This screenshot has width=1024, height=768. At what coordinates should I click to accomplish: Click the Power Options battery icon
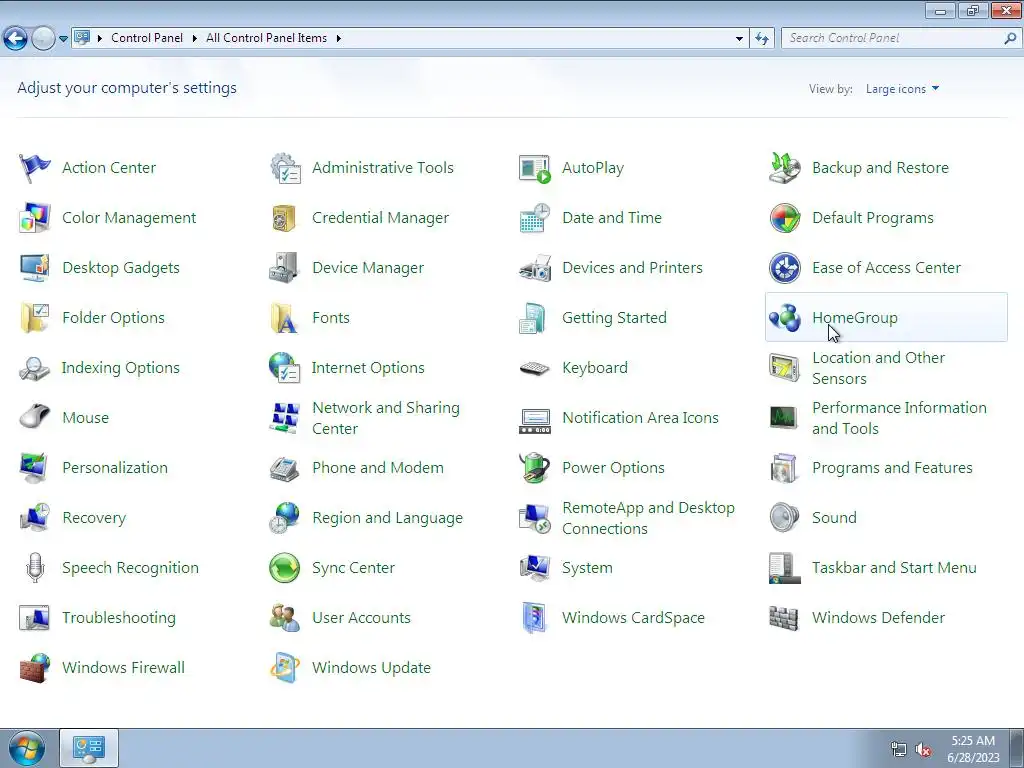[x=535, y=468]
